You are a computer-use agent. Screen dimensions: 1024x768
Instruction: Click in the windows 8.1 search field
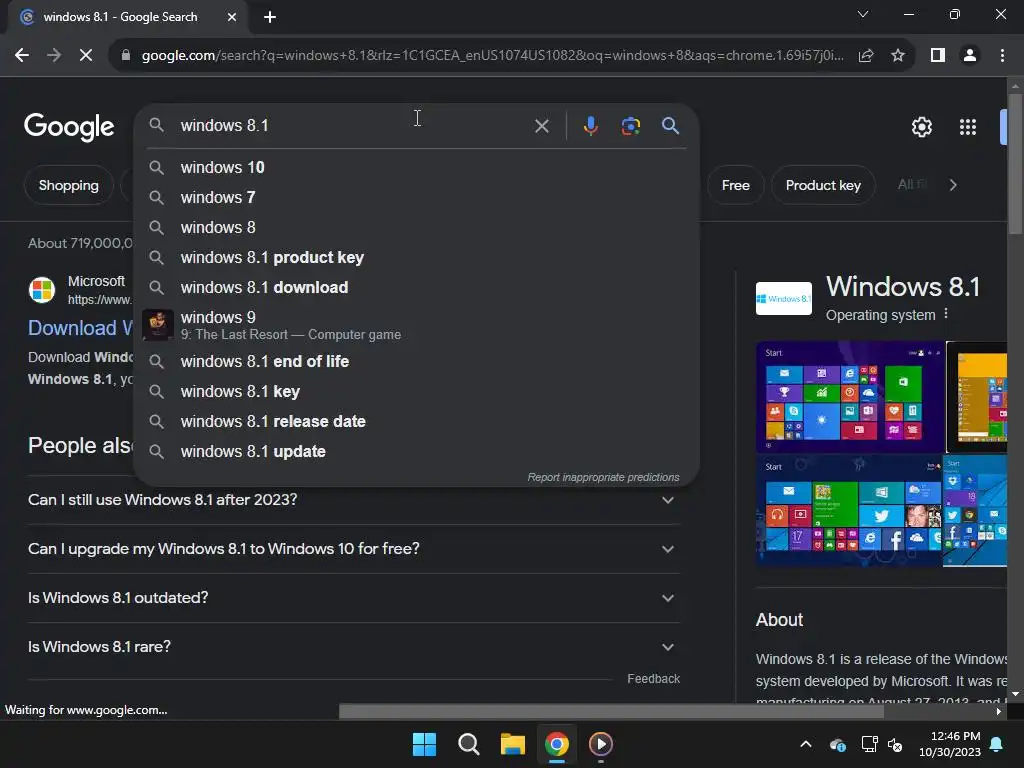click(x=353, y=125)
